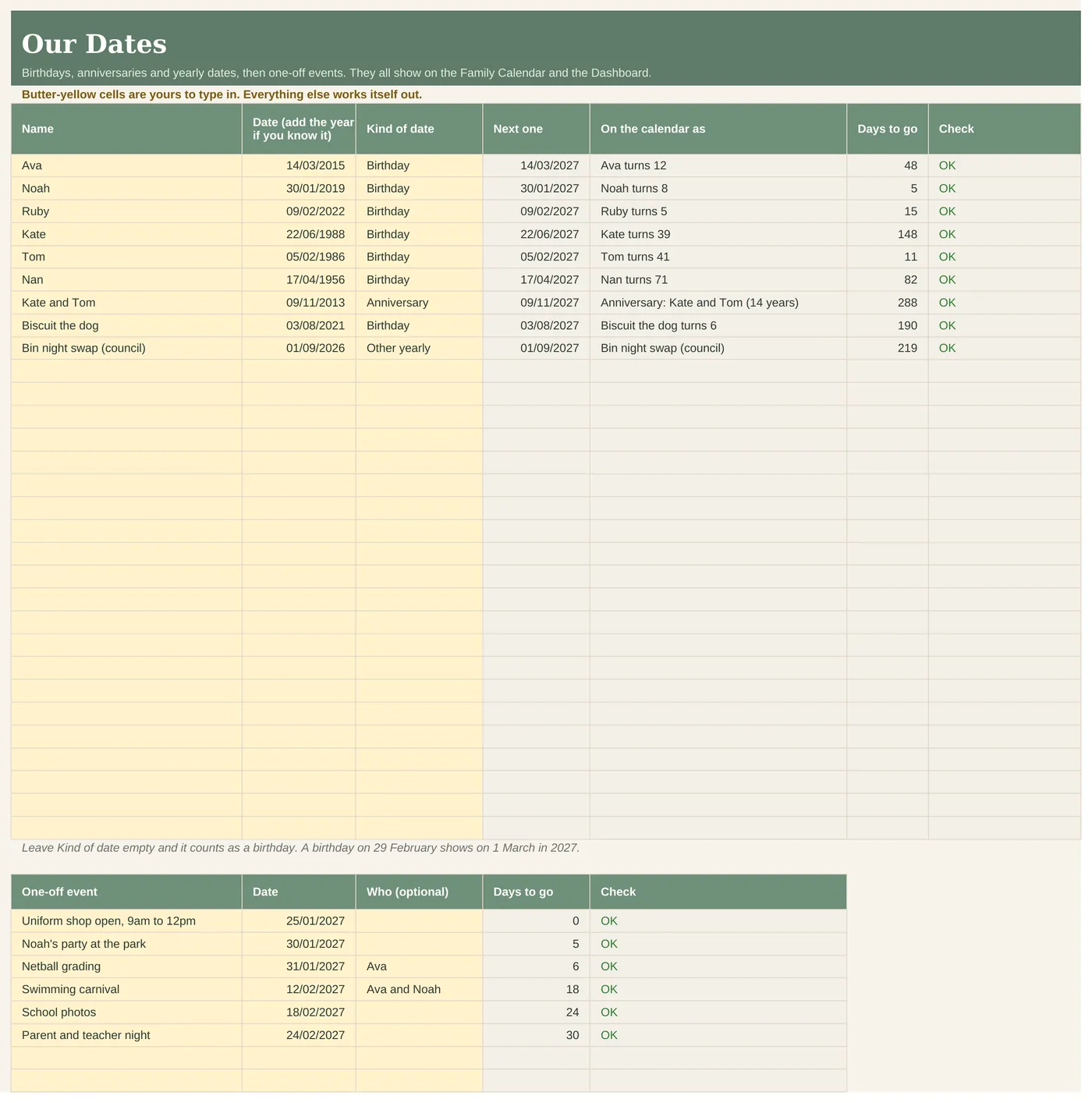Select 'Uniform shop open, 9am to 12pm' event
Screen dimensions: 1092x1103
click(126, 922)
